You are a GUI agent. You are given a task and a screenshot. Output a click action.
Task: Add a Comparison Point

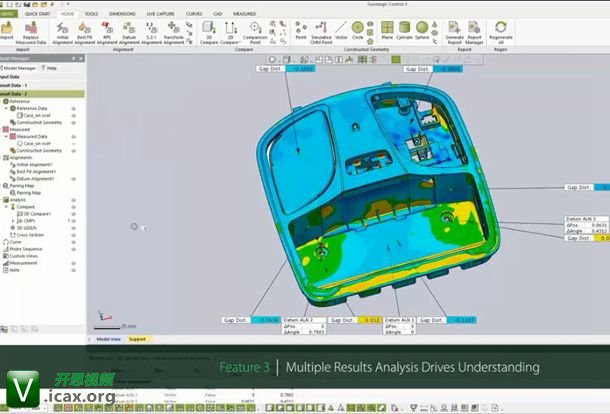coord(255,33)
